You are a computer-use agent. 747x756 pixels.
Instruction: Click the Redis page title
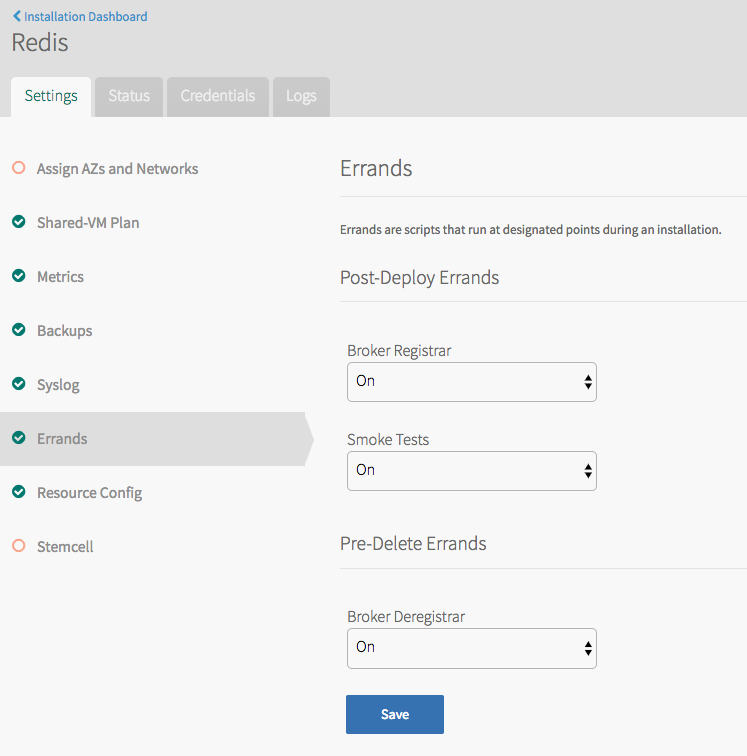40,42
